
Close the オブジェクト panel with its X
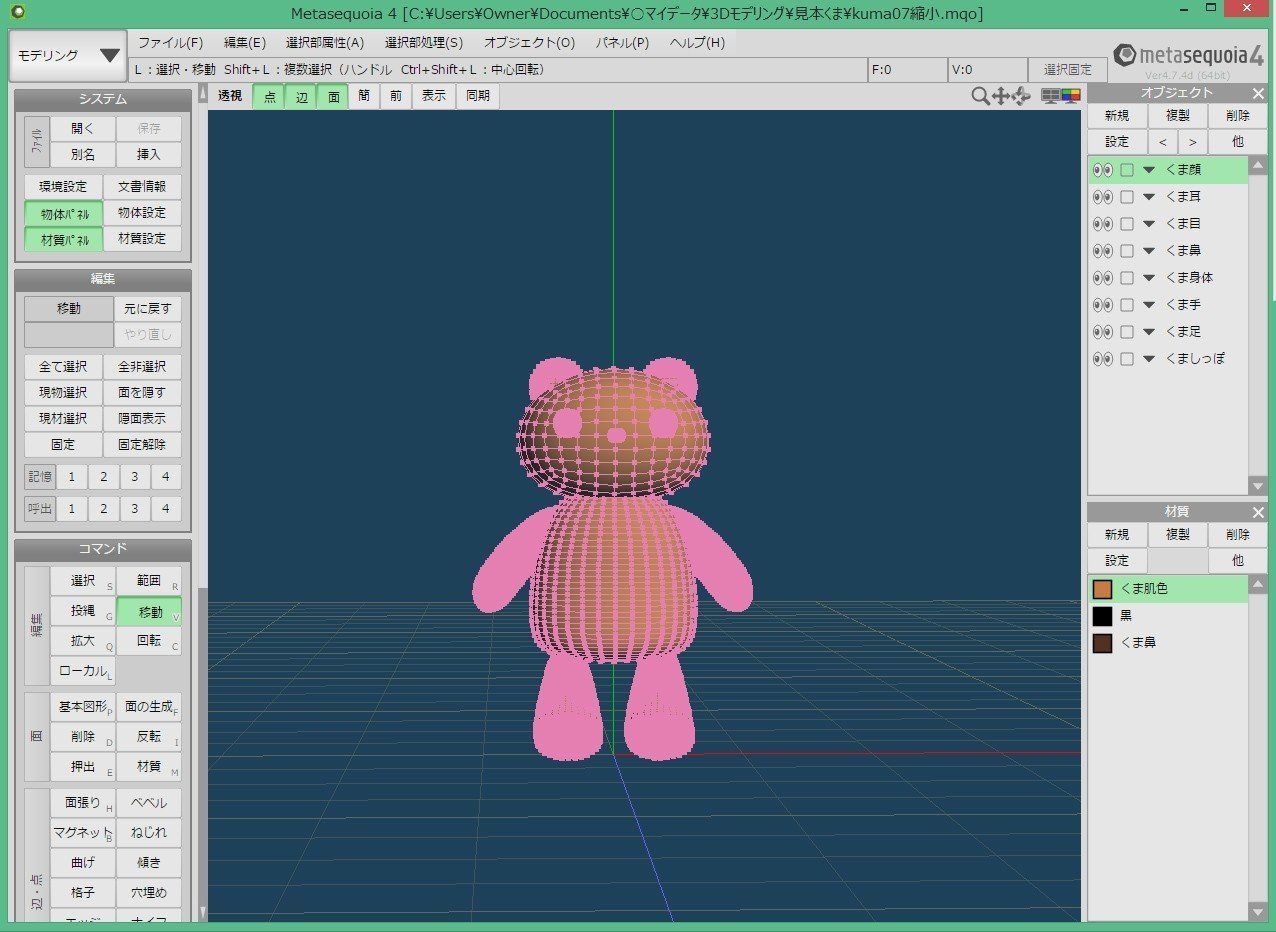click(x=1258, y=93)
